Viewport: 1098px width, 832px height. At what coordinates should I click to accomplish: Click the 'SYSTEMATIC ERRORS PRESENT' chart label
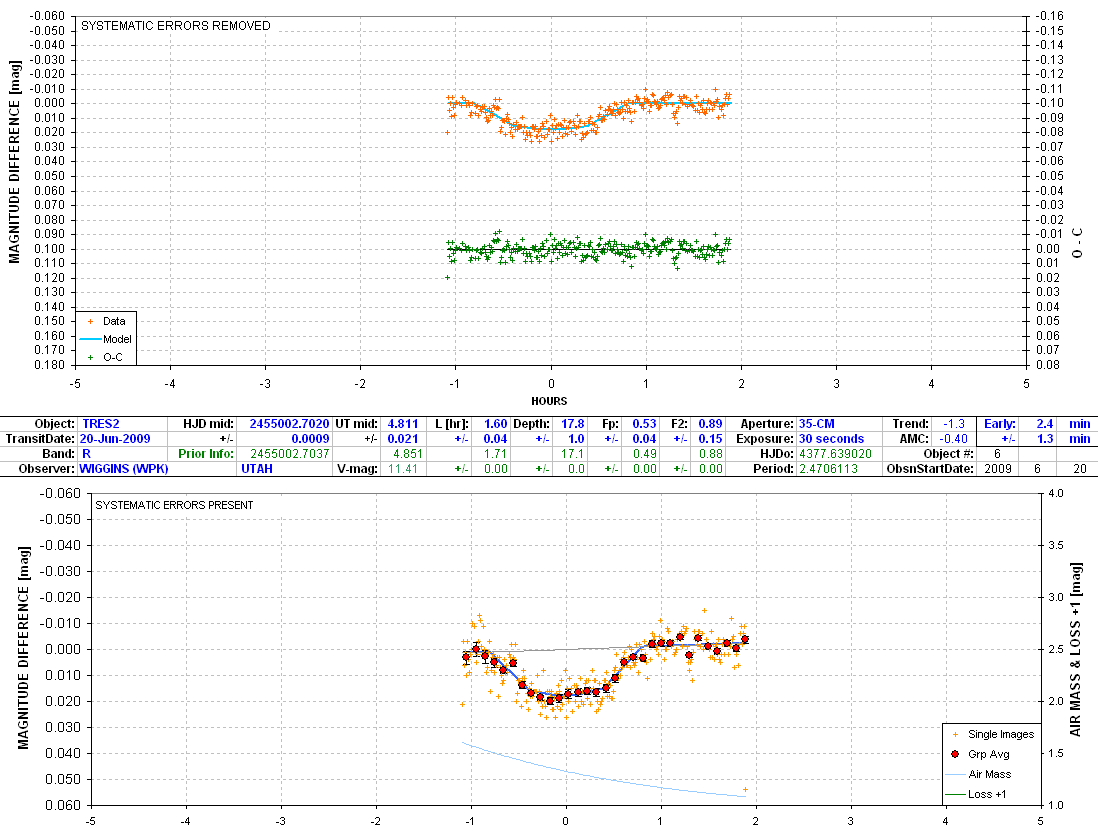(x=174, y=505)
